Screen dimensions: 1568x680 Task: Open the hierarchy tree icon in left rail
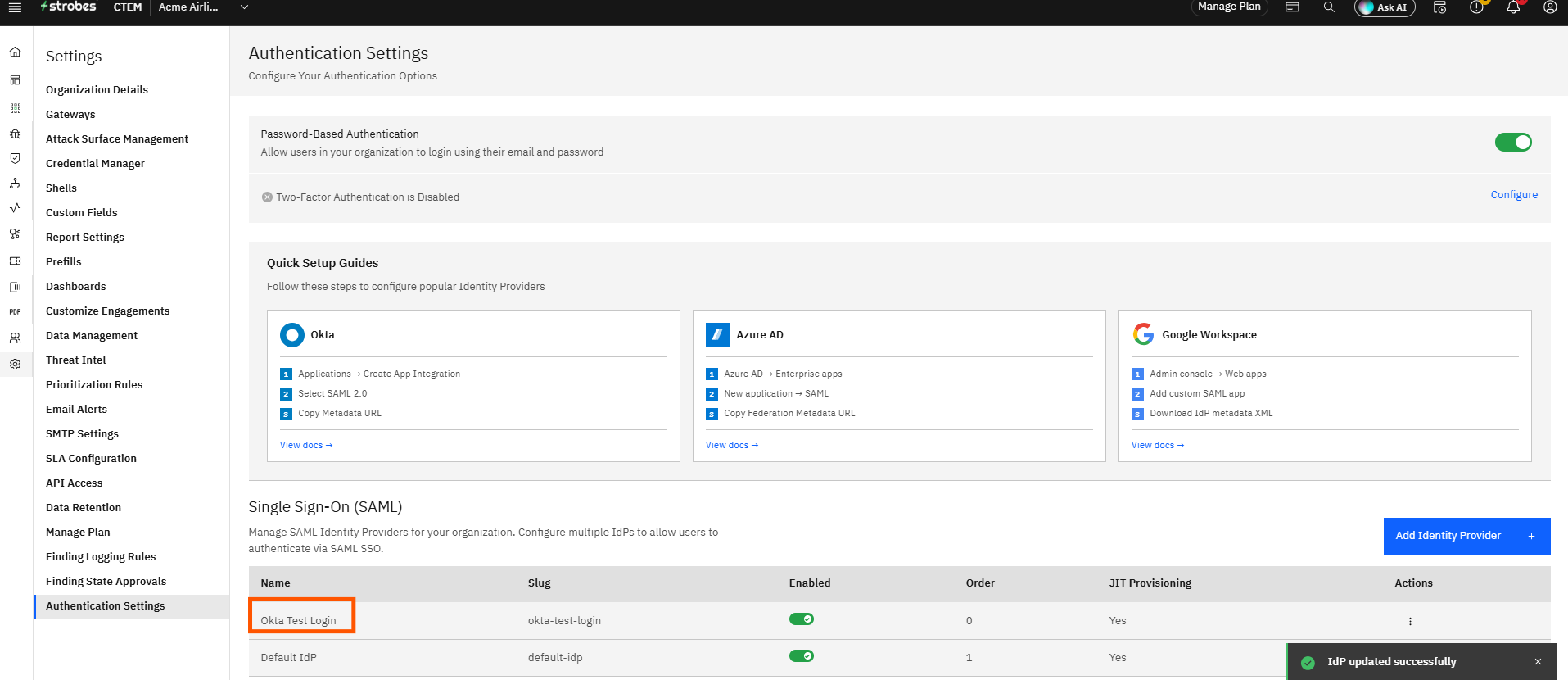[15, 184]
